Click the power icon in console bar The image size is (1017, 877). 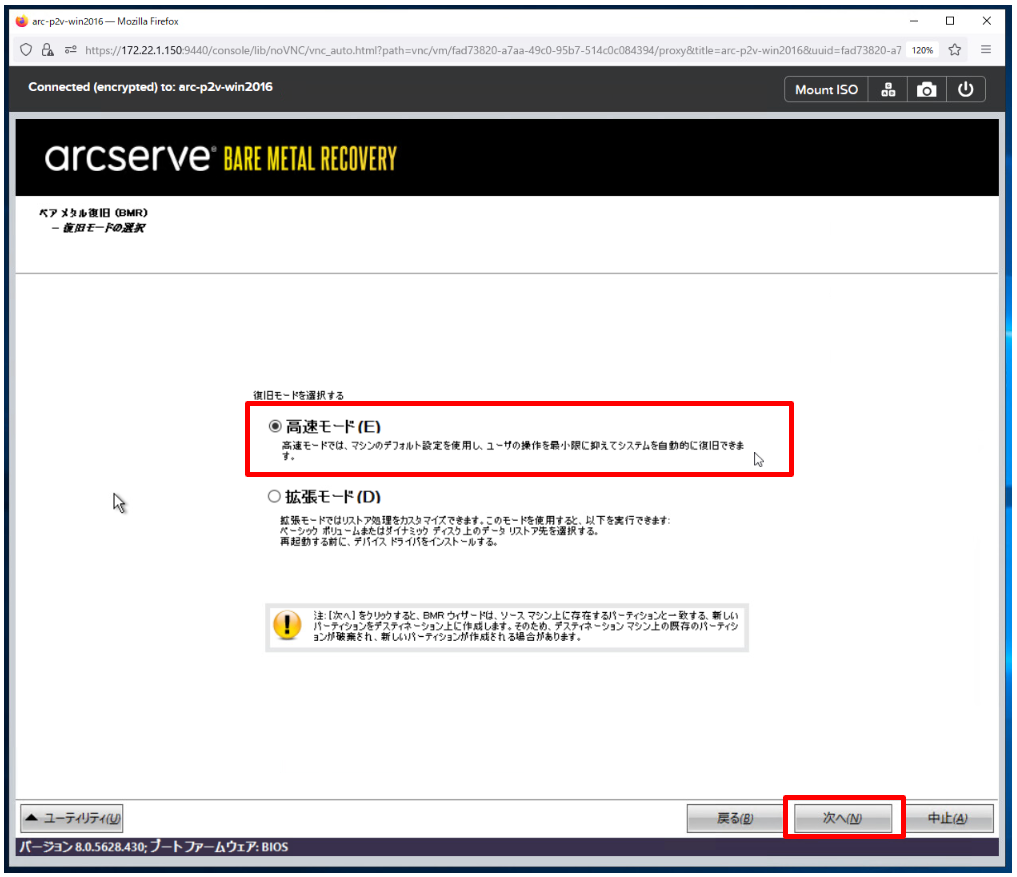[966, 90]
